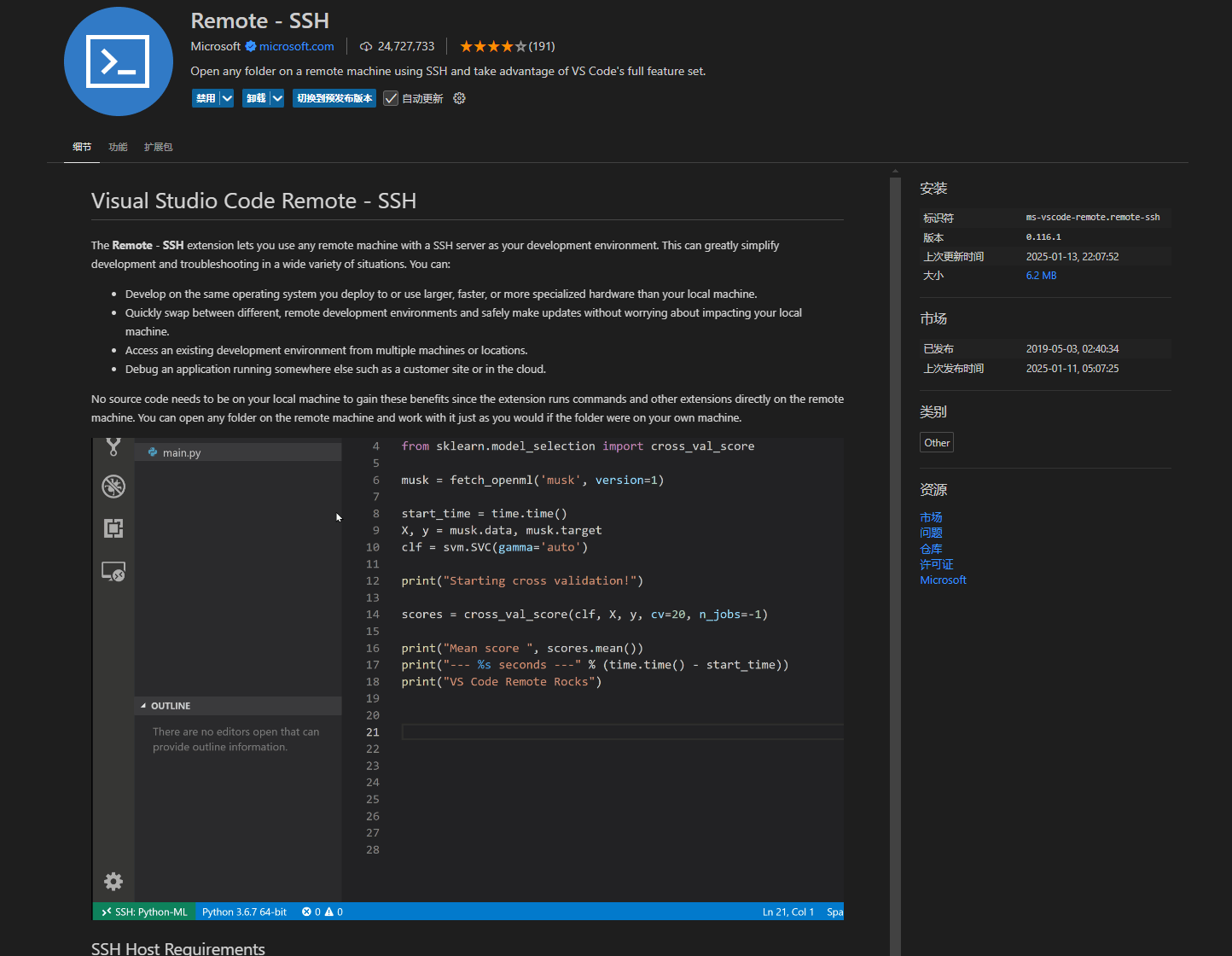Open the dropdown arrow next to 卸载
This screenshot has height=956, width=1232.
277,98
